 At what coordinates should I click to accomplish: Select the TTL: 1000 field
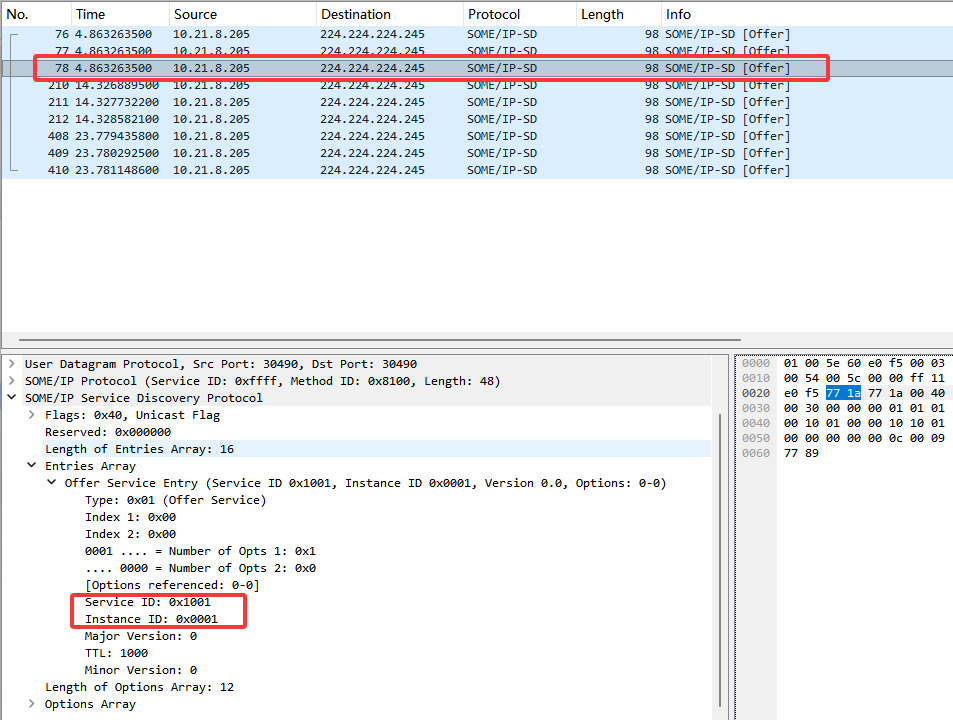tap(116, 653)
